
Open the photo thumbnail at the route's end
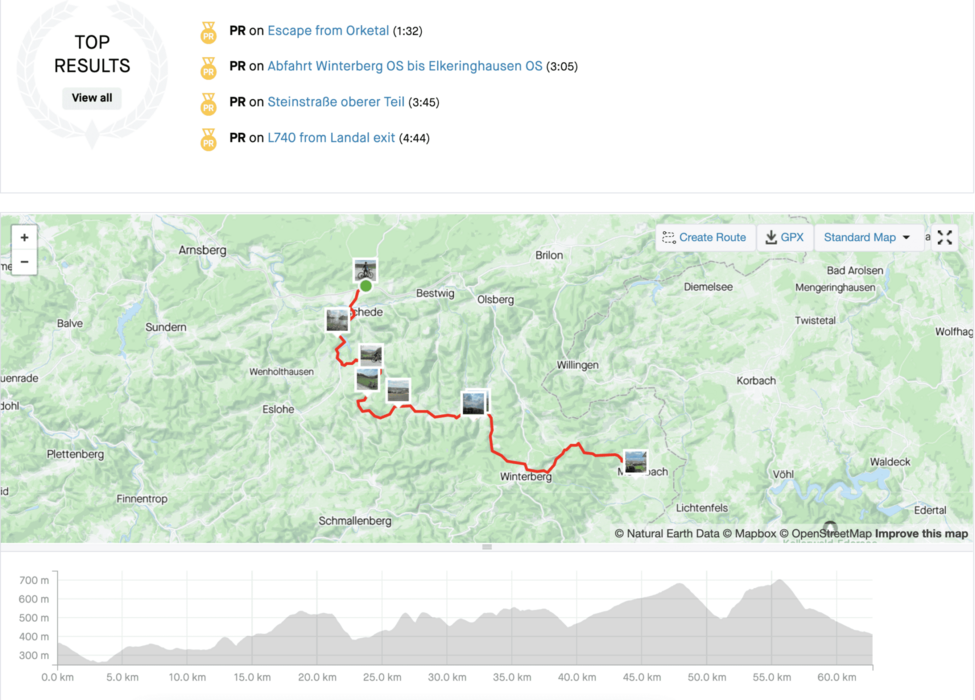[635, 462]
